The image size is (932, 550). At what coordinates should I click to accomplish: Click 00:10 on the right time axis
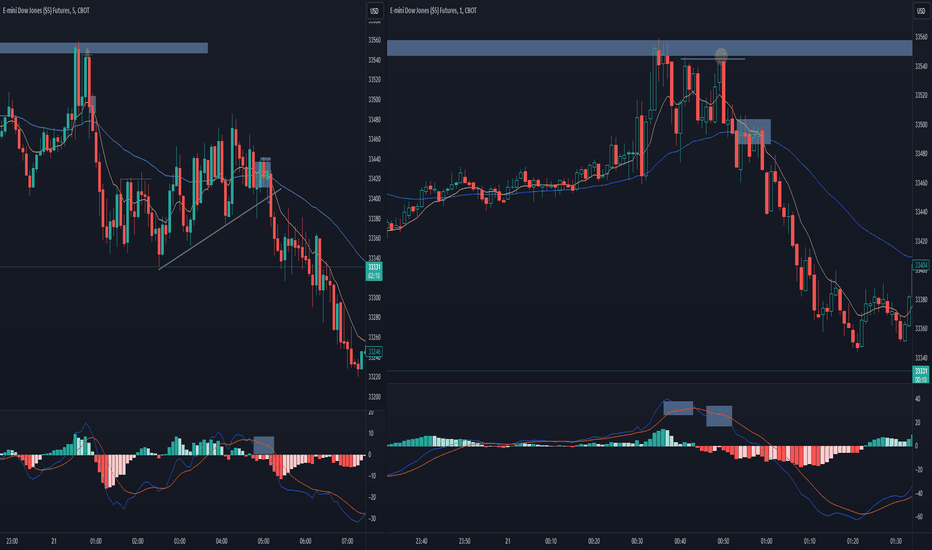551,541
